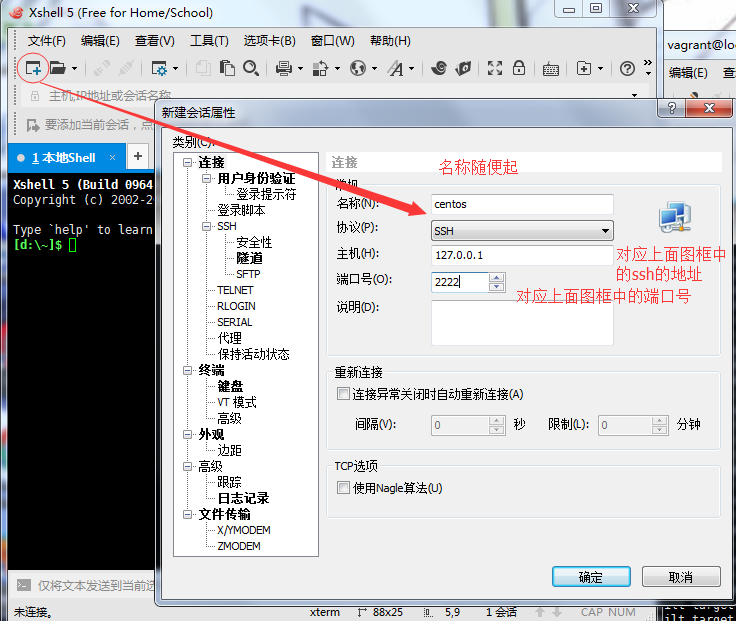Open dropdown arrow next to properties icon

(x=176, y=69)
